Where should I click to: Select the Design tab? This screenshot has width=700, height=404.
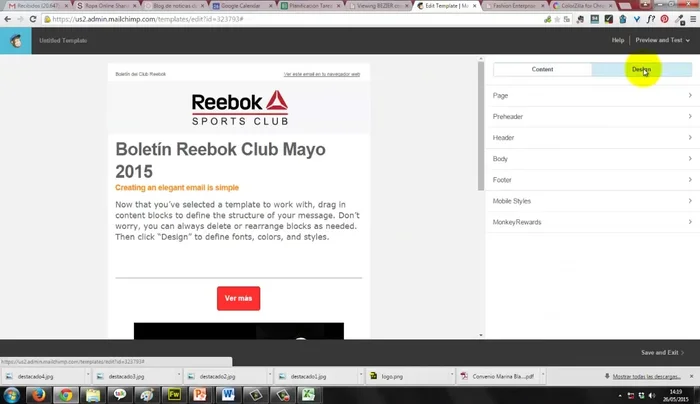[x=642, y=69]
